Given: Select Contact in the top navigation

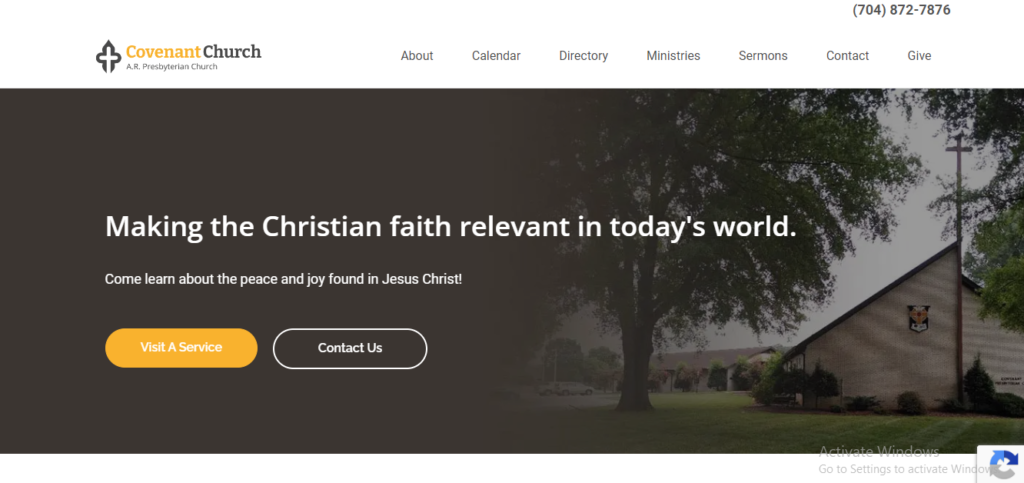Looking at the screenshot, I should [847, 56].
